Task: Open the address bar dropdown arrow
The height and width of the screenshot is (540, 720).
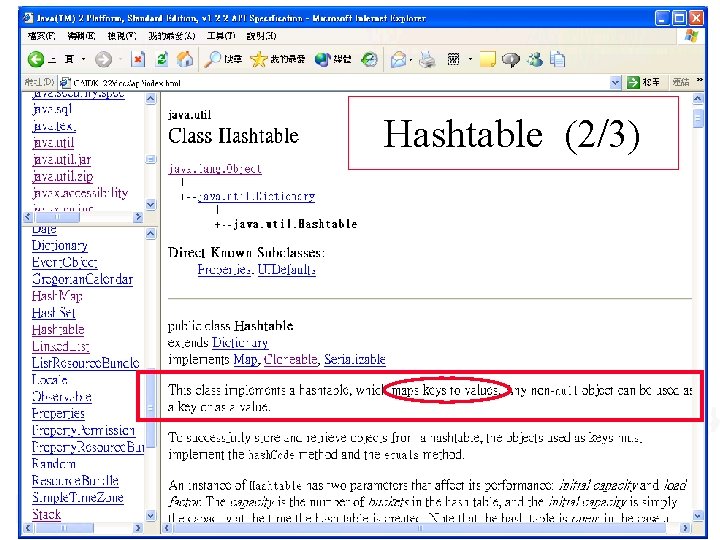Action: (615, 83)
